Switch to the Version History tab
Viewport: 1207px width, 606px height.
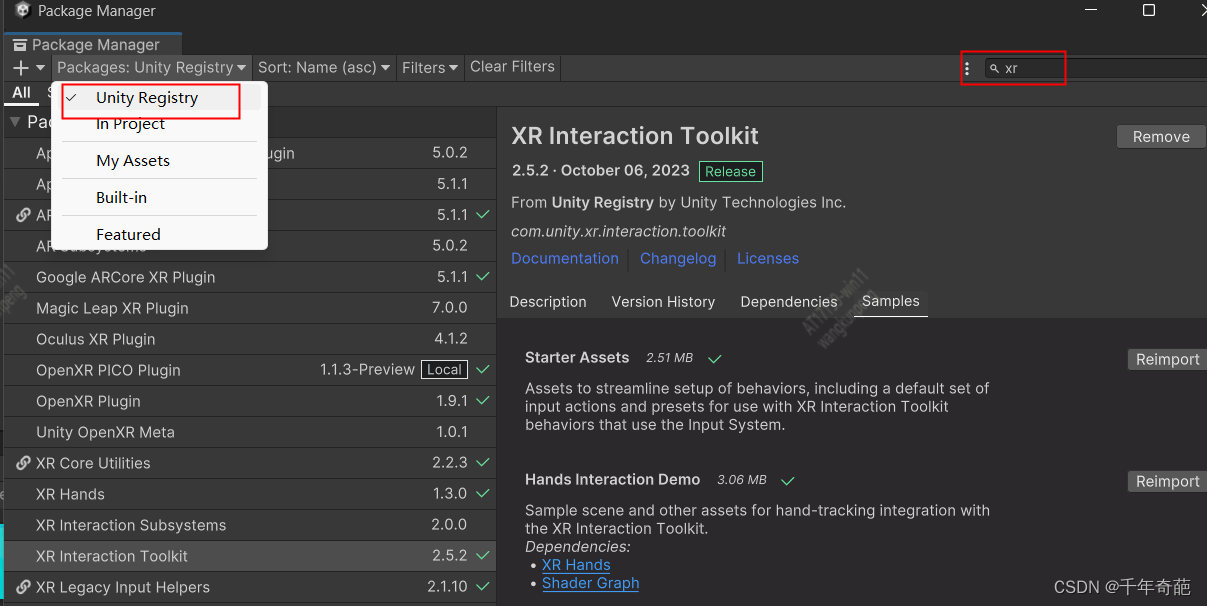point(663,302)
